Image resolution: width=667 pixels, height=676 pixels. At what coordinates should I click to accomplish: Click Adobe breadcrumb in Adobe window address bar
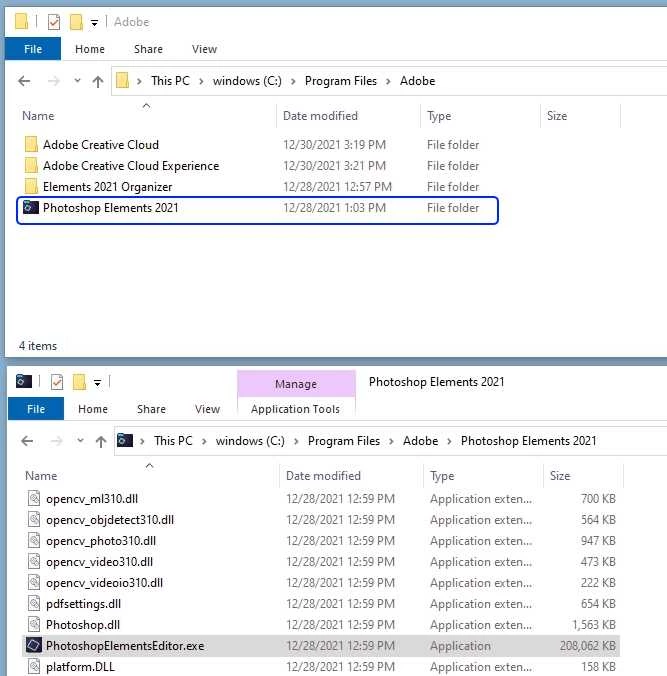(x=417, y=81)
